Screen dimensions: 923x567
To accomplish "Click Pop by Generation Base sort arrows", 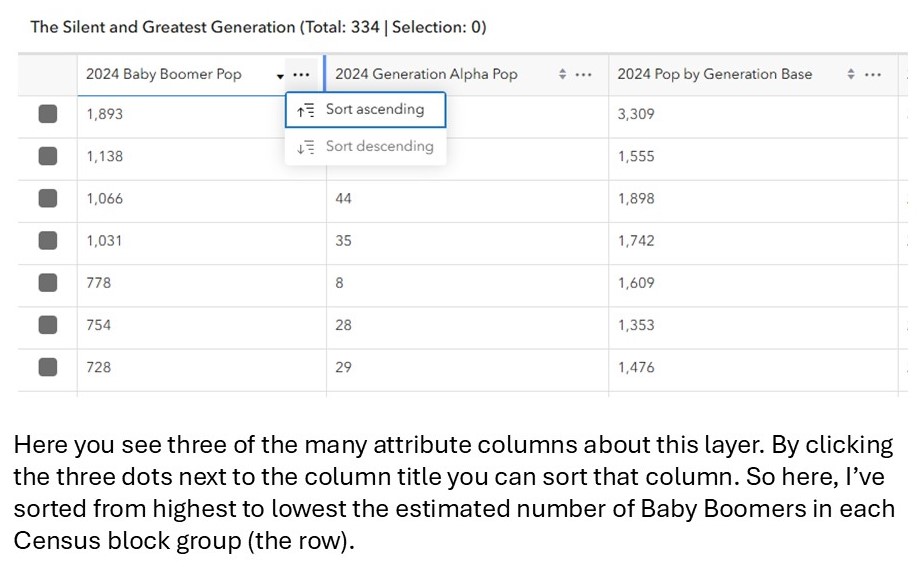I will coord(851,75).
